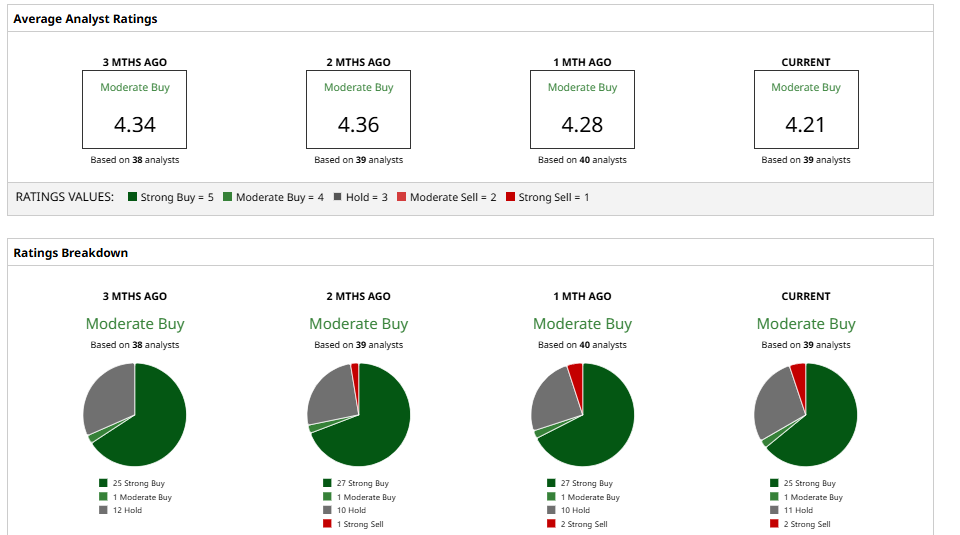960x535 pixels.
Task: Click the CURRENT ratings breakdown pie chart
Action: pyautogui.click(x=806, y=414)
